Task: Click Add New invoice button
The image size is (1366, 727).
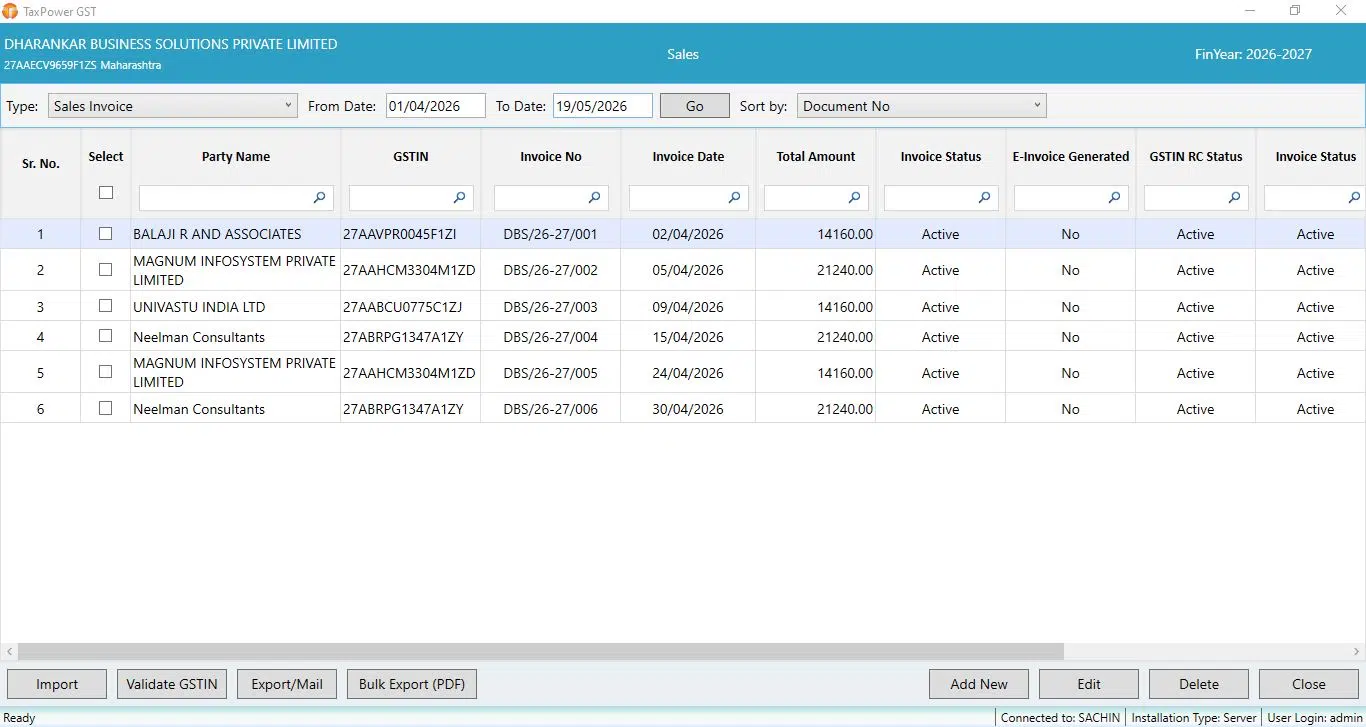Action: pyautogui.click(x=979, y=684)
